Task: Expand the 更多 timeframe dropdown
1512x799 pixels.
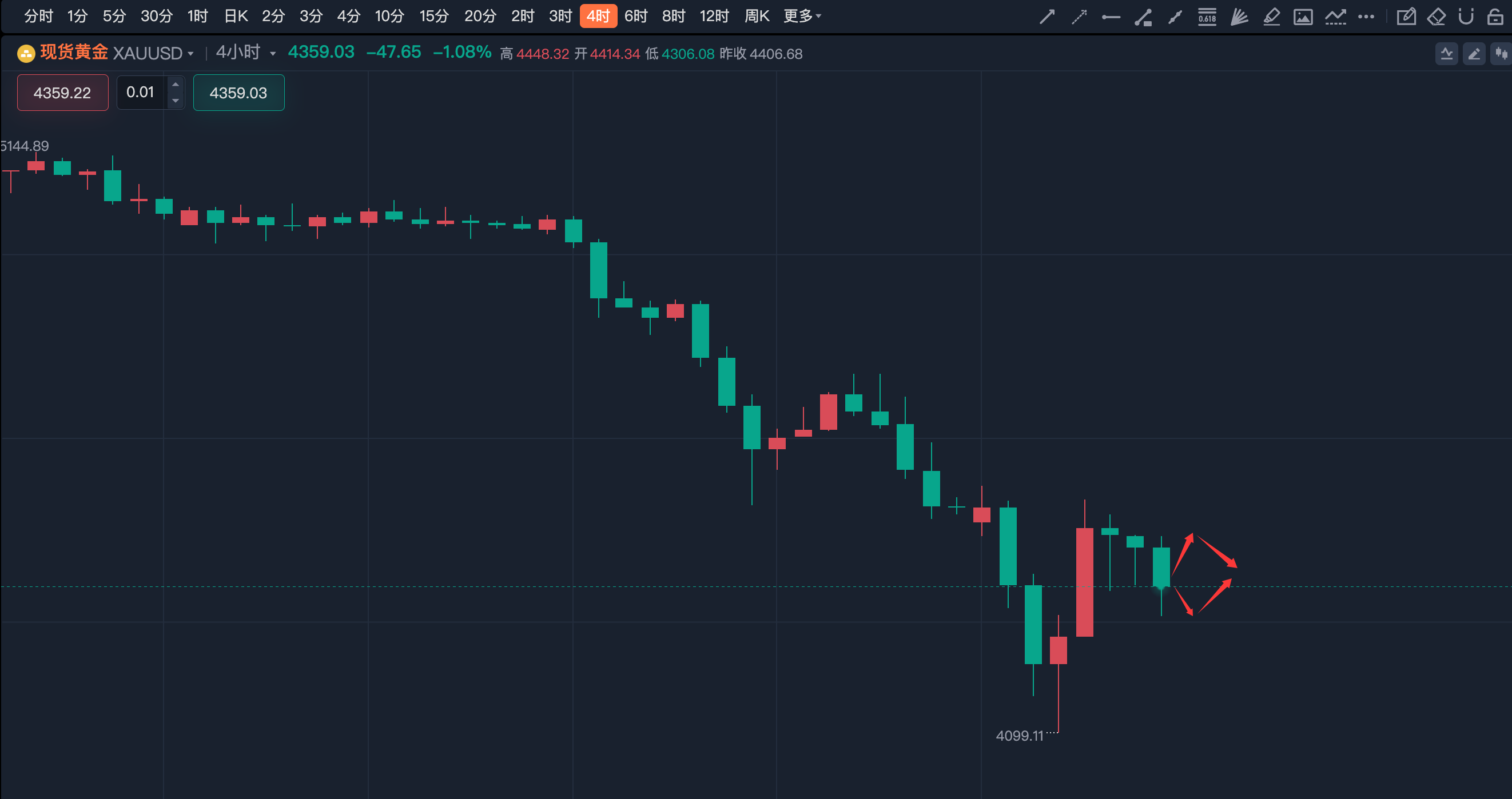Action: pyautogui.click(x=802, y=16)
